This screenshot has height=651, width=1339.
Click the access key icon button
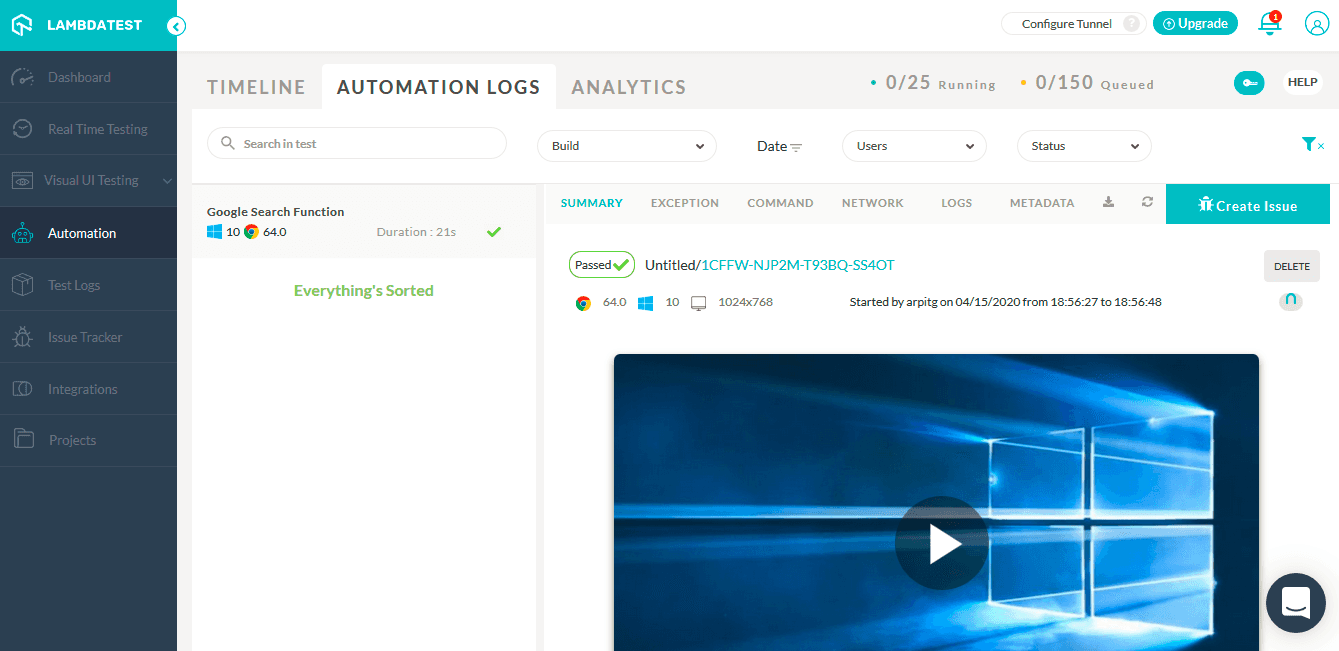1249,83
